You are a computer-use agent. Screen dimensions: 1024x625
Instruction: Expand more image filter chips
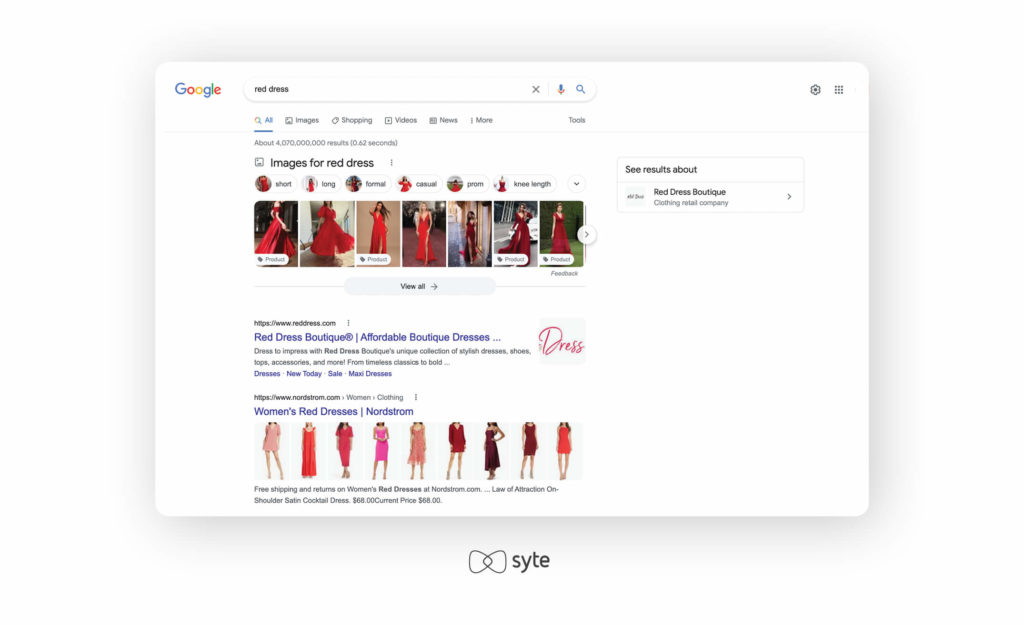point(576,184)
